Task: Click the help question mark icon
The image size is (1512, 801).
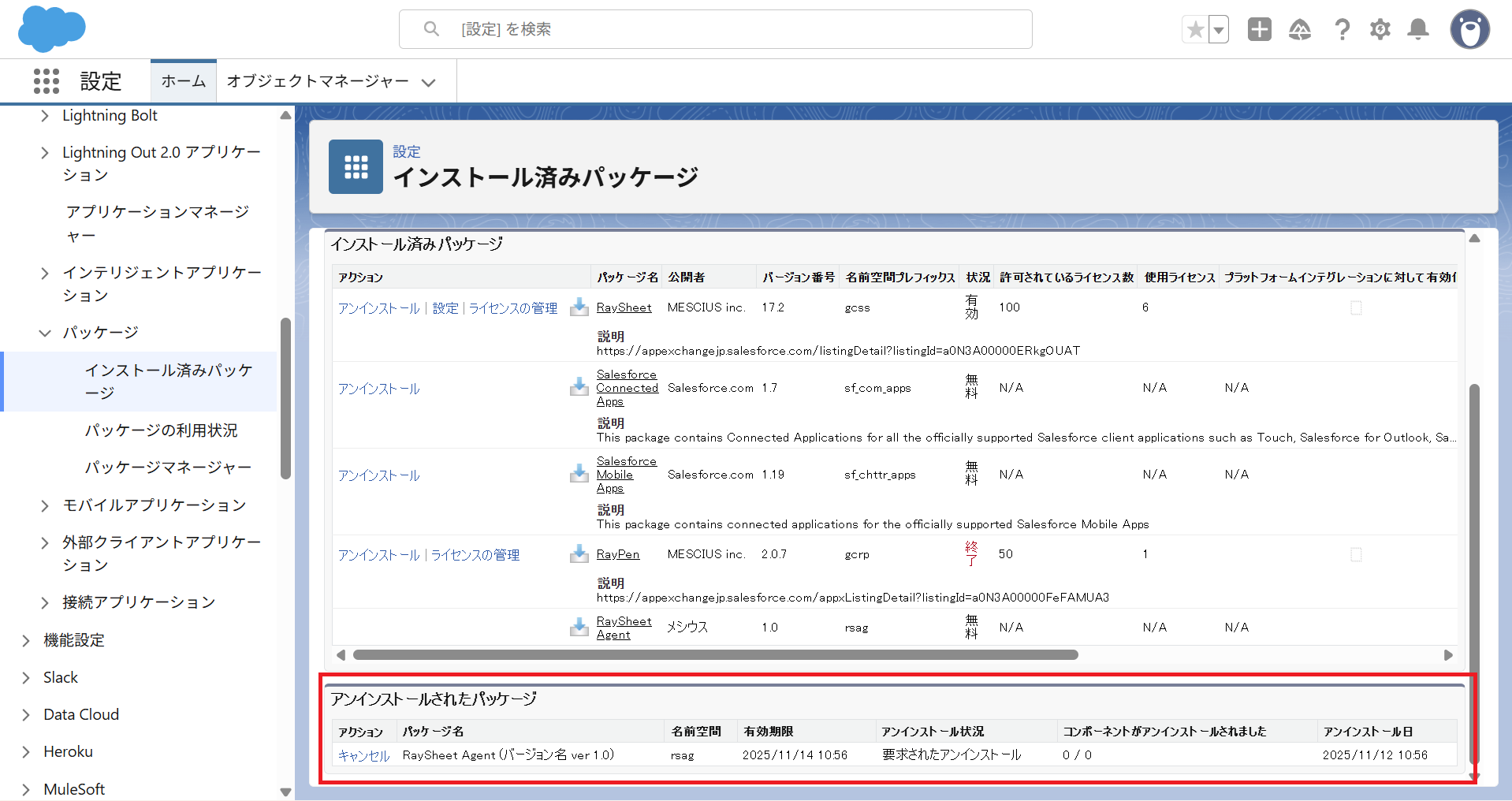Action: [1341, 30]
